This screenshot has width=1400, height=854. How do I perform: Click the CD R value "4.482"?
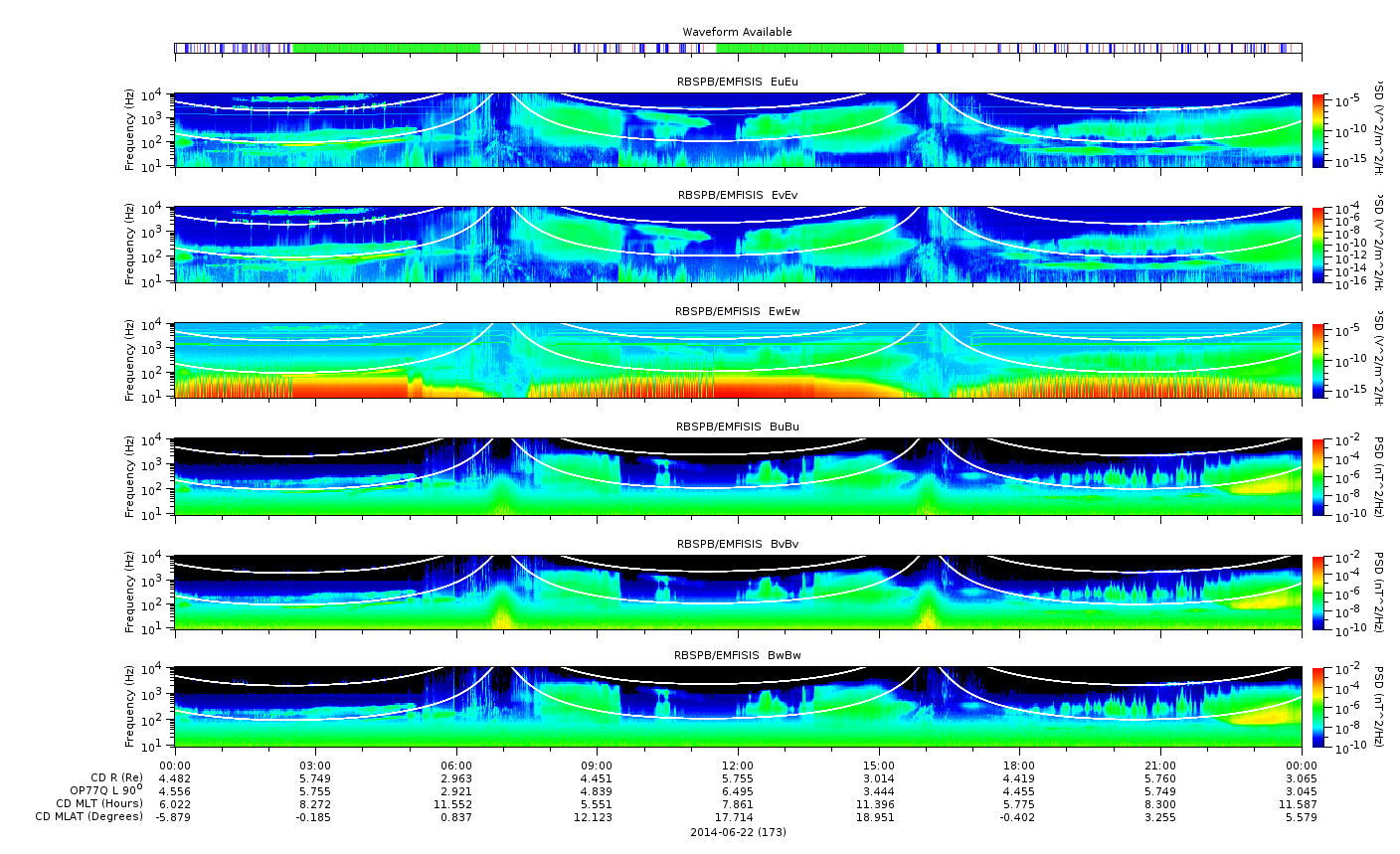(175, 777)
